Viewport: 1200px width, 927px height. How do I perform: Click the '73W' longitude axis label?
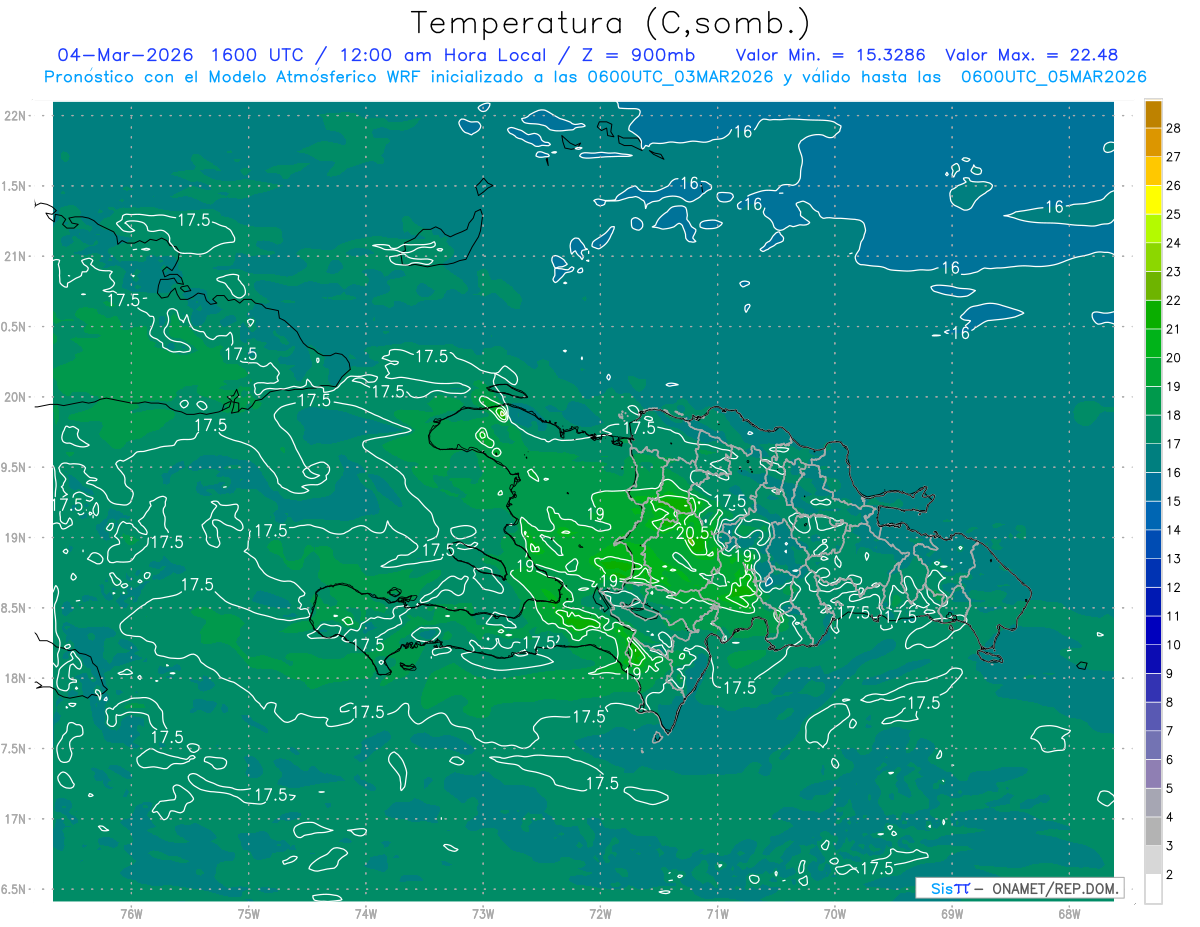(x=483, y=913)
